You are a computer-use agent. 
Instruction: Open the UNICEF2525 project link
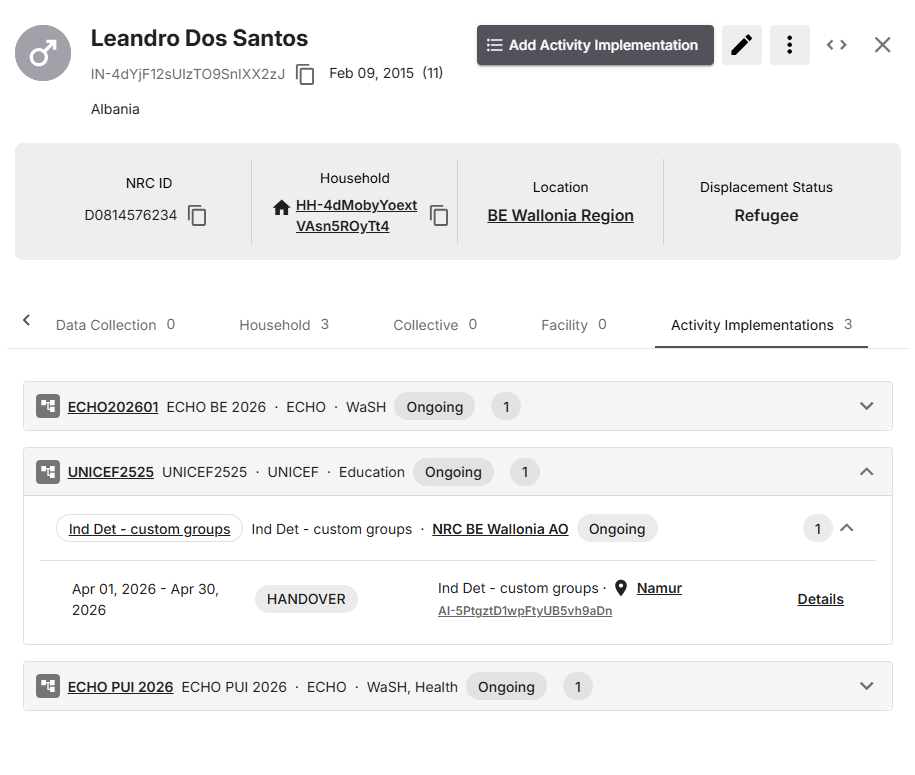111,472
